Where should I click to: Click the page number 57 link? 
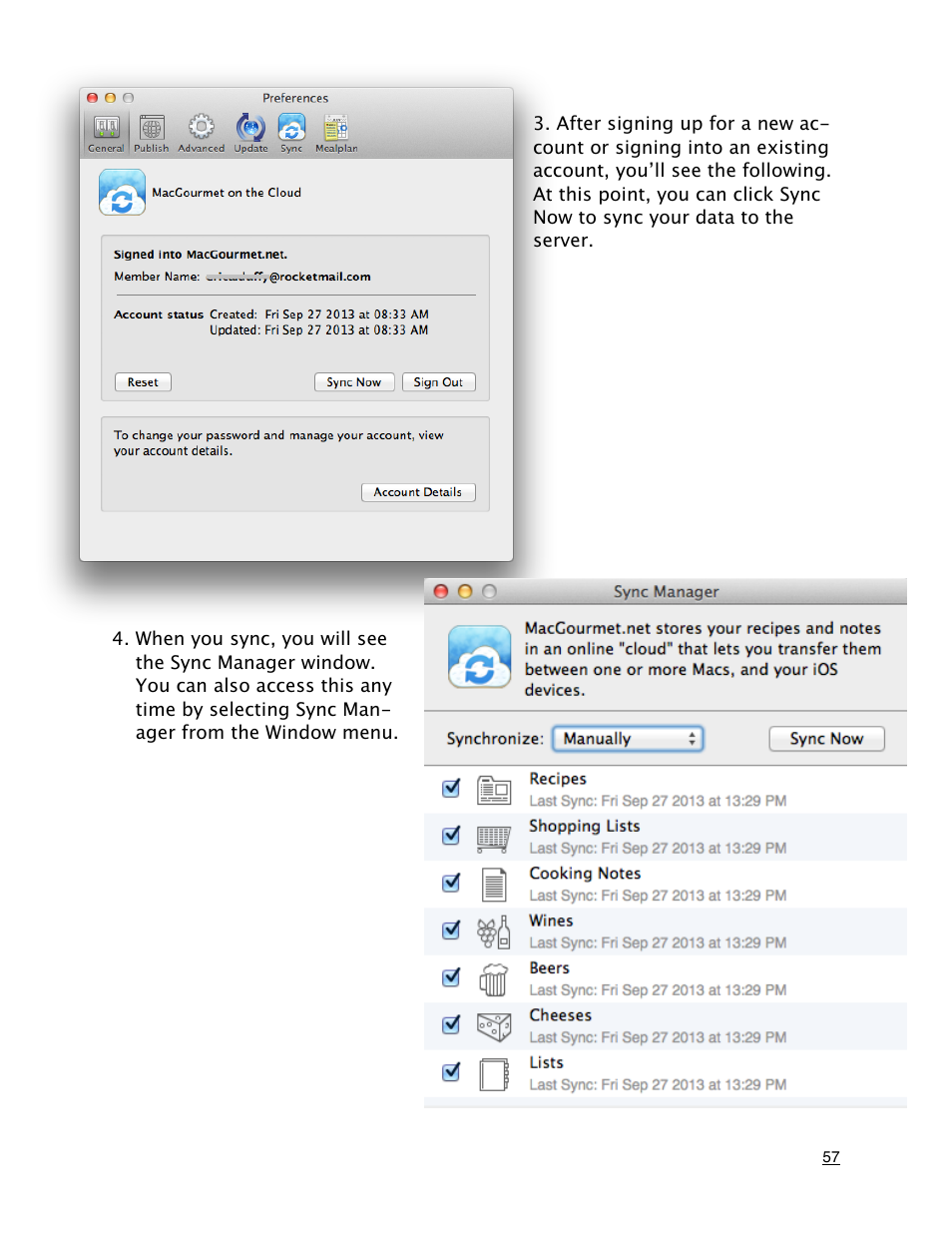click(831, 1157)
